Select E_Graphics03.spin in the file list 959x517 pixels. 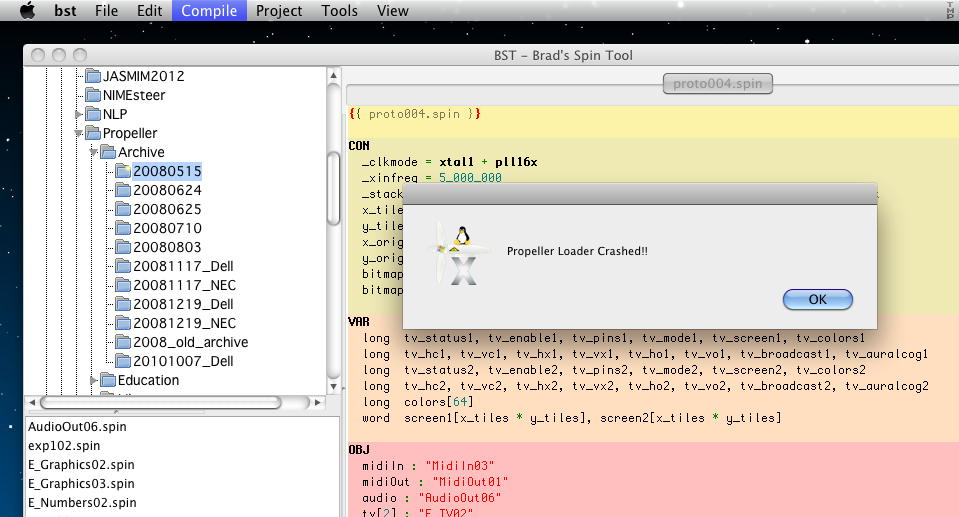pyautogui.click(x=82, y=484)
